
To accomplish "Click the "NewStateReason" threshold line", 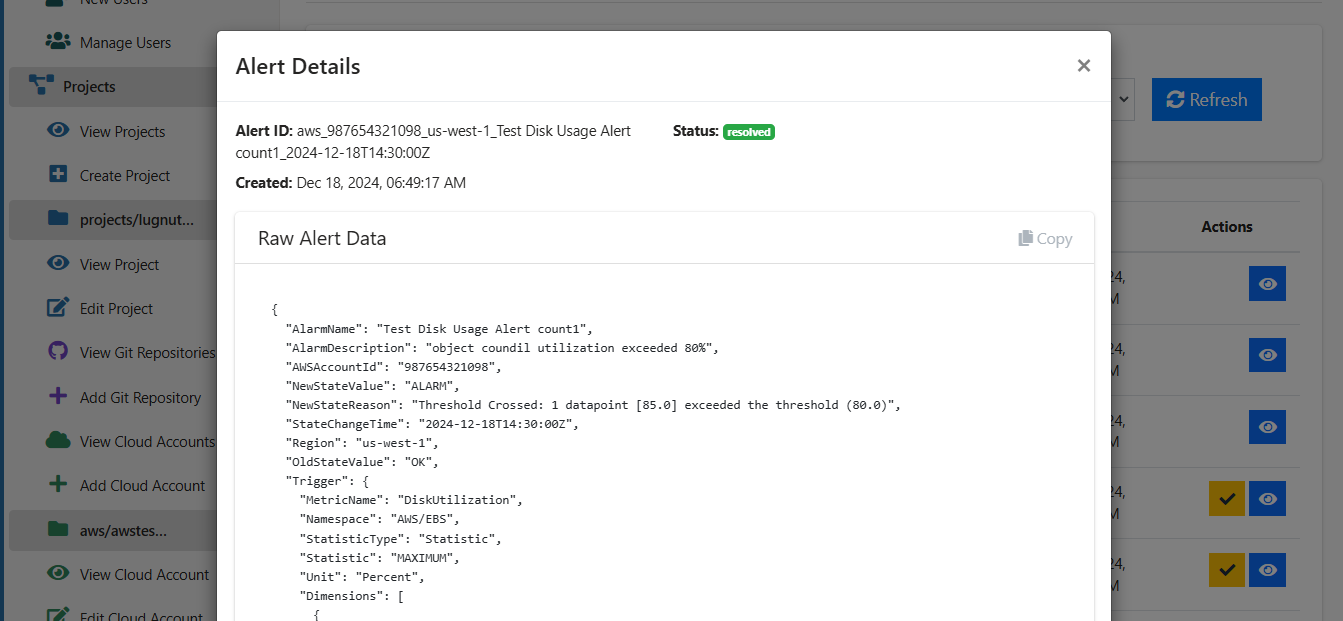I will coord(594,405).
